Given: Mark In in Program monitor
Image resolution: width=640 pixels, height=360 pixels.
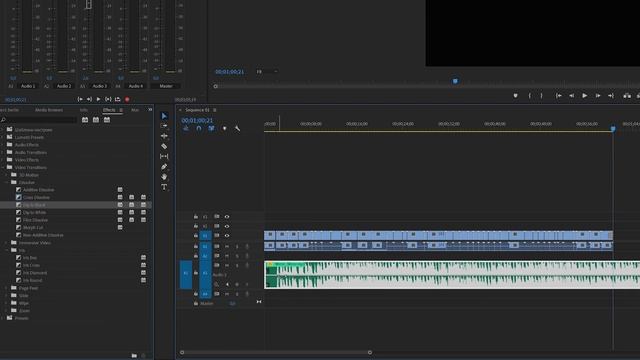Looking at the screenshot, I should tap(529, 96).
